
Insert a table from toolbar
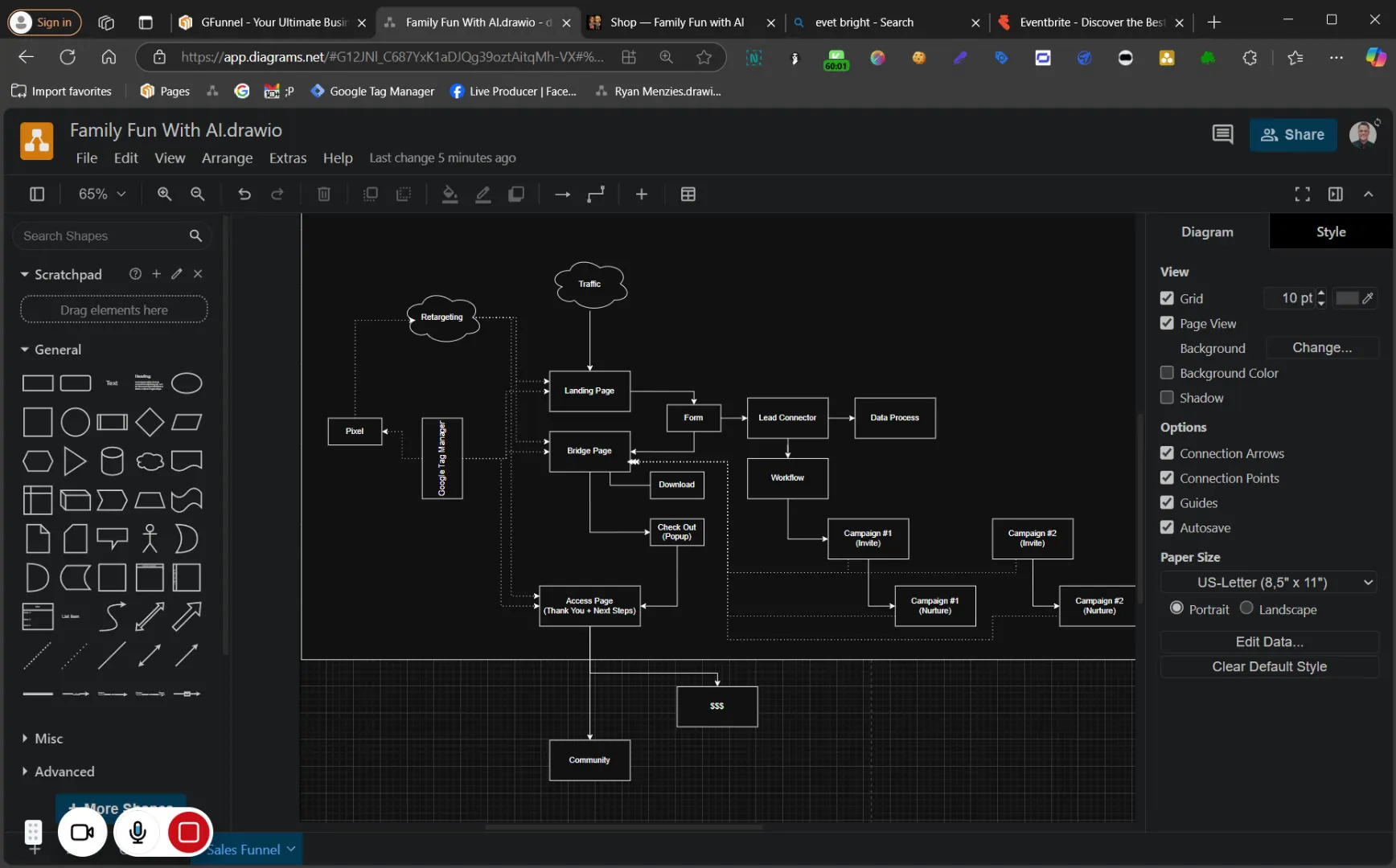tap(688, 194)
